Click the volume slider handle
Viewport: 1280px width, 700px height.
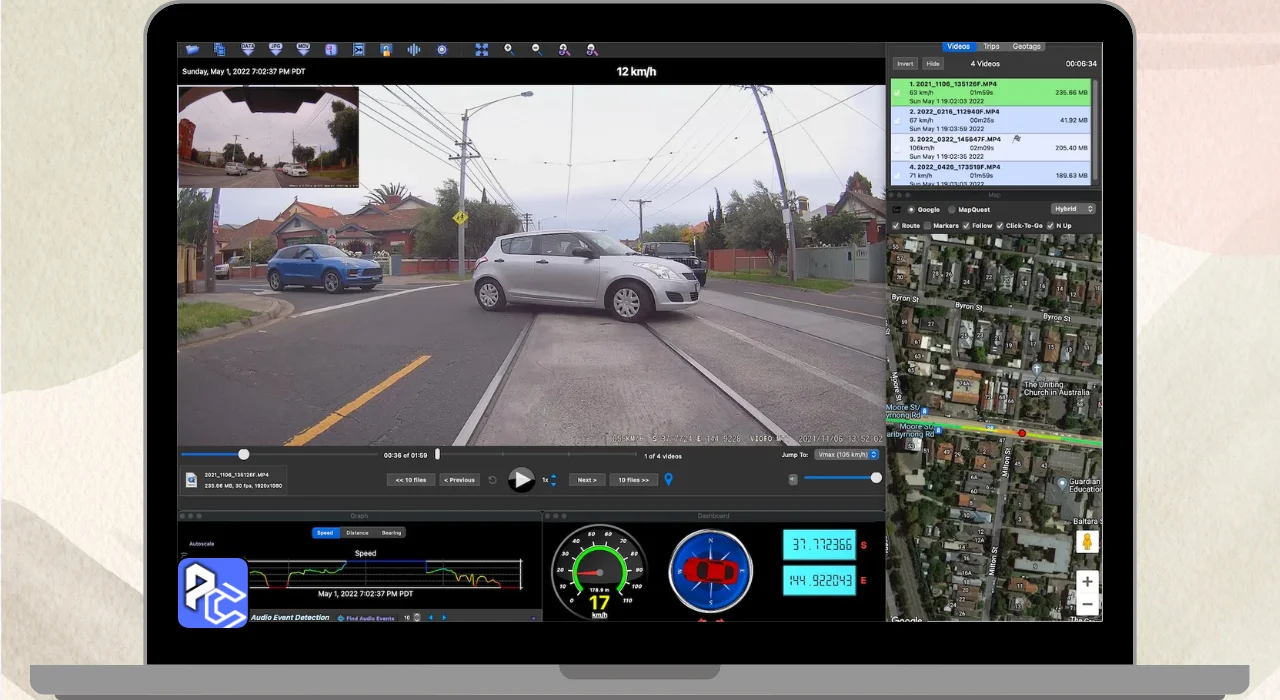[876, 478]
